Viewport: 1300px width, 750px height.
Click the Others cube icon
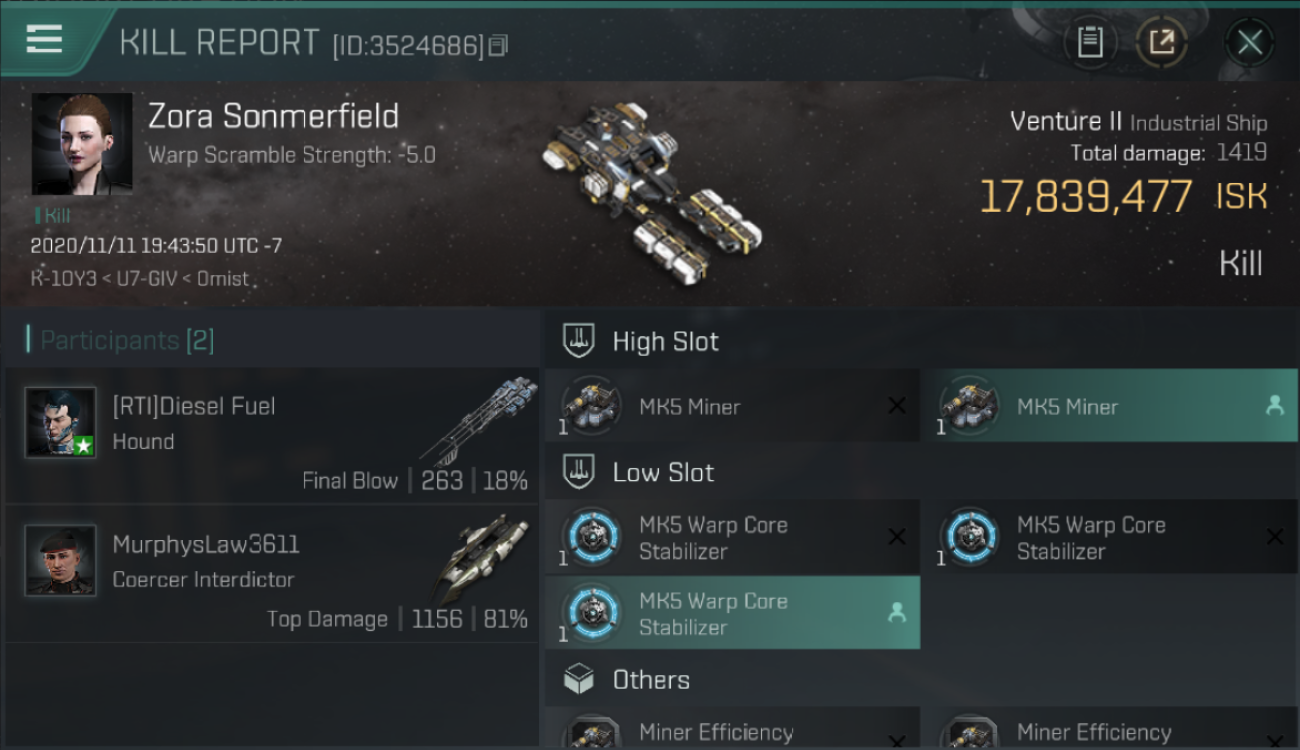(579, 680)
